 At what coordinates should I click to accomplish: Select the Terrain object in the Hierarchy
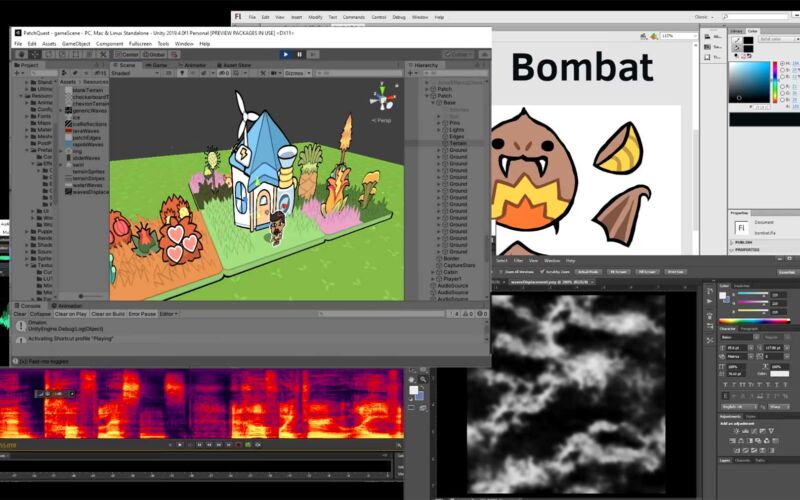(x=457, y=144)
